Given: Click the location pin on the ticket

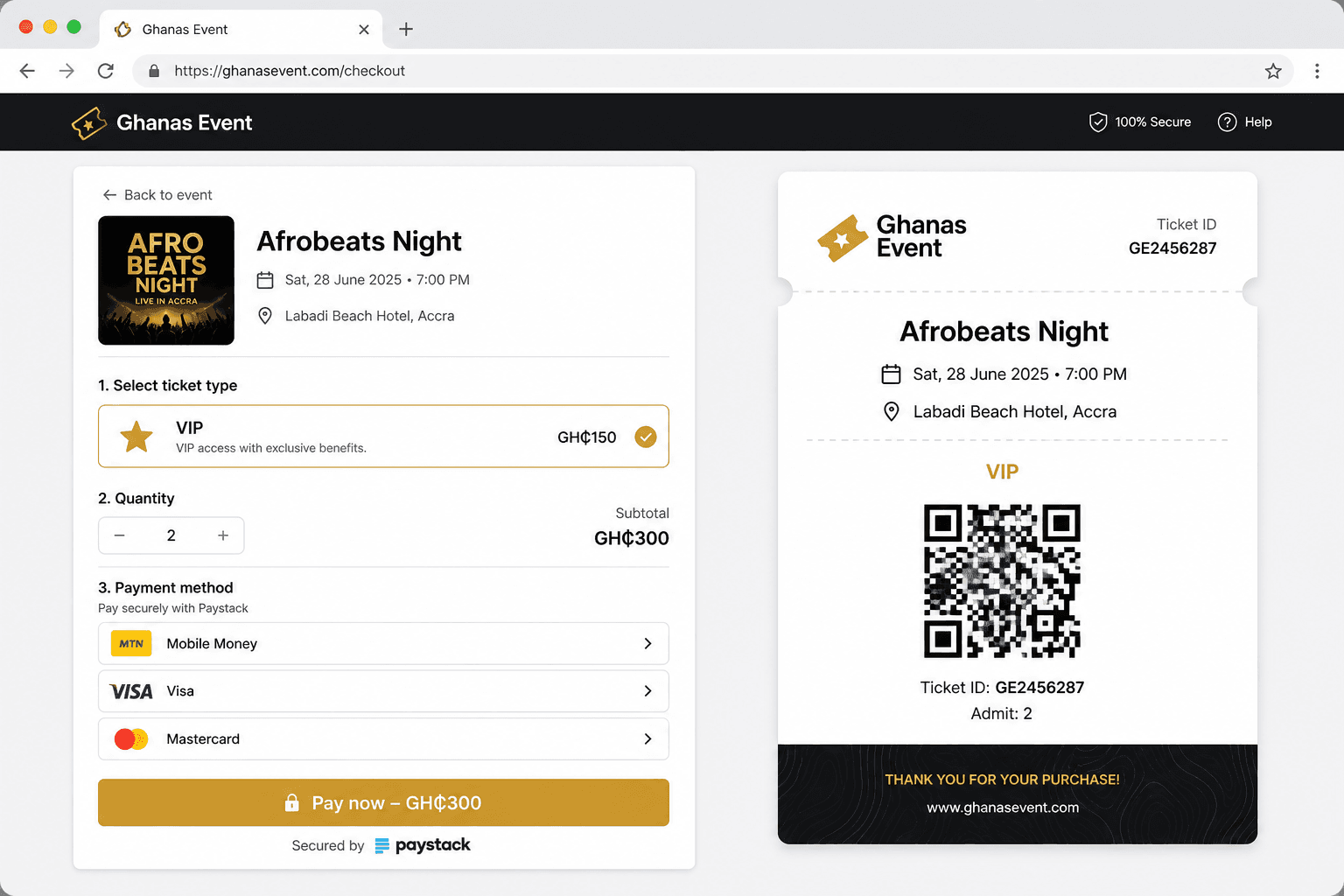Looking at the screenshot, I should [891, 411].
